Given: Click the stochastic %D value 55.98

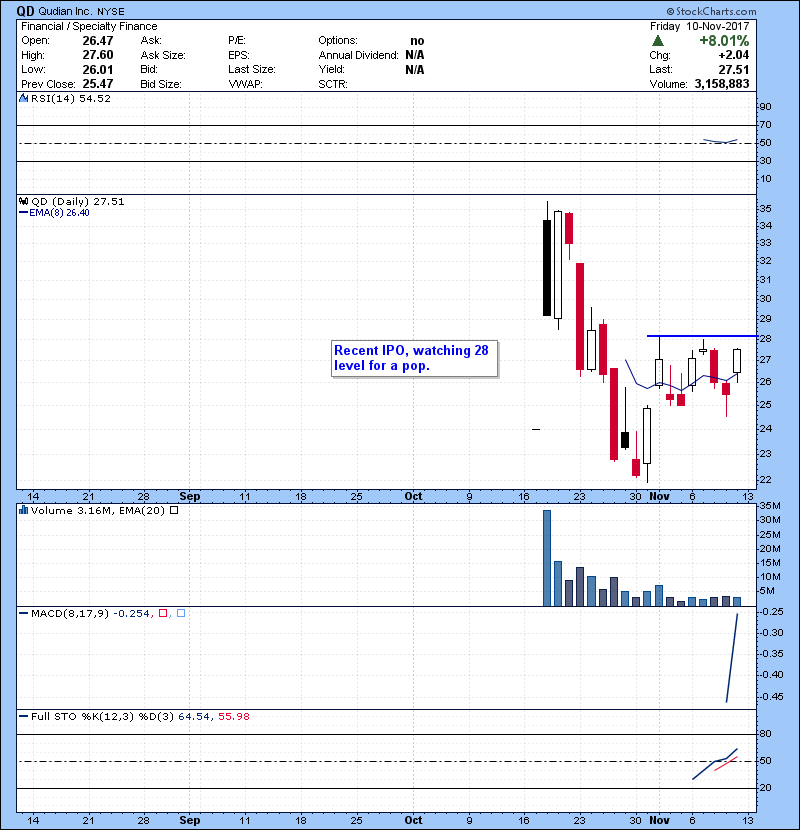Looking at the screenshot, I should tap(233, 716).
